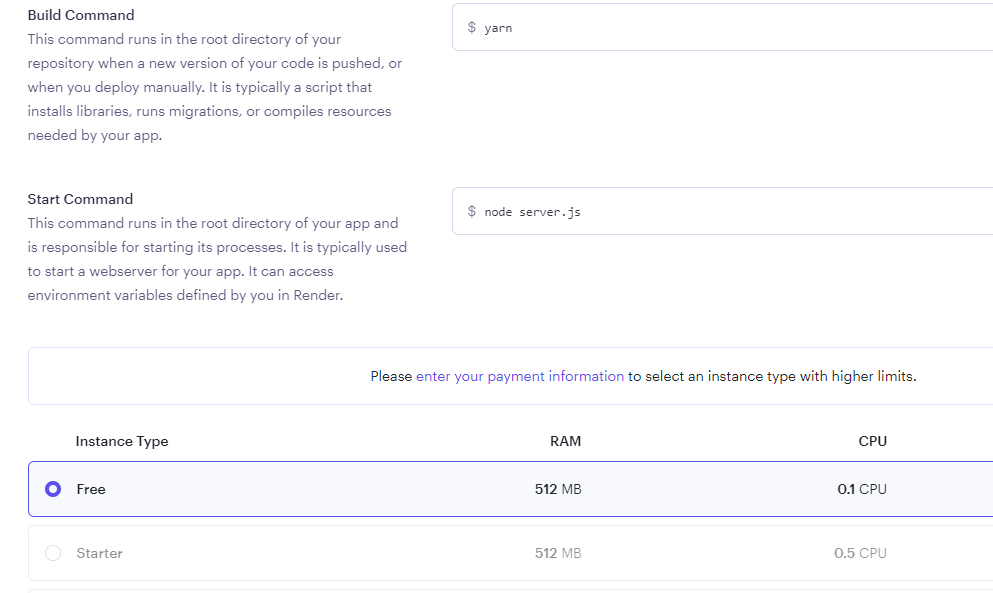Click the 0.1 CPU value in the Free row
The height and width of the screenshot is (593, 993).
(862, 489)
